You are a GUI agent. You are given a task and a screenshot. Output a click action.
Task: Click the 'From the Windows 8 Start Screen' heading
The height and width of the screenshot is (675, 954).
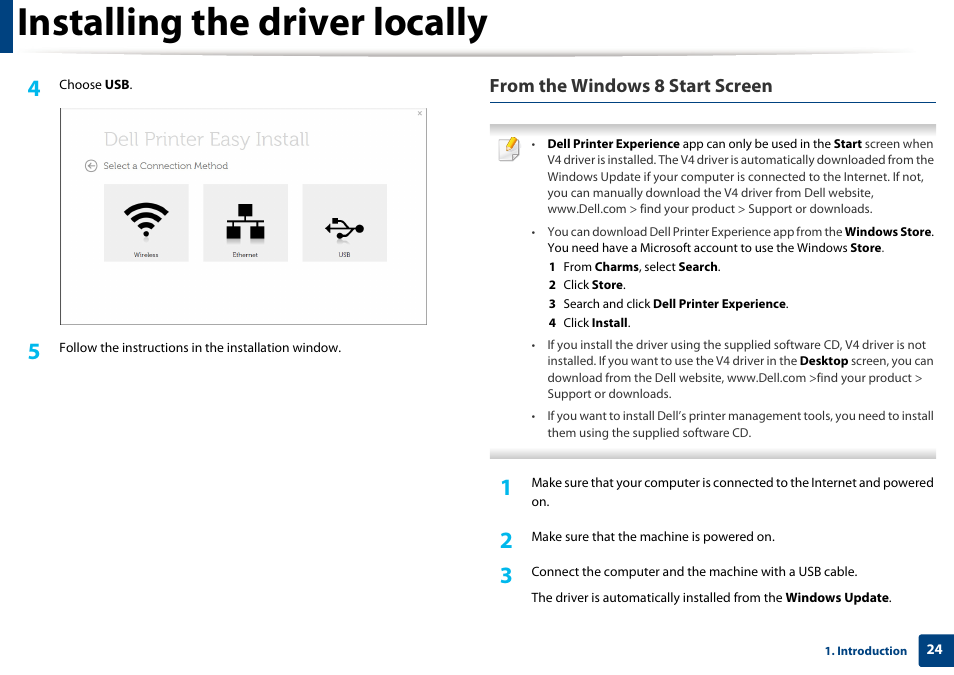631,86
